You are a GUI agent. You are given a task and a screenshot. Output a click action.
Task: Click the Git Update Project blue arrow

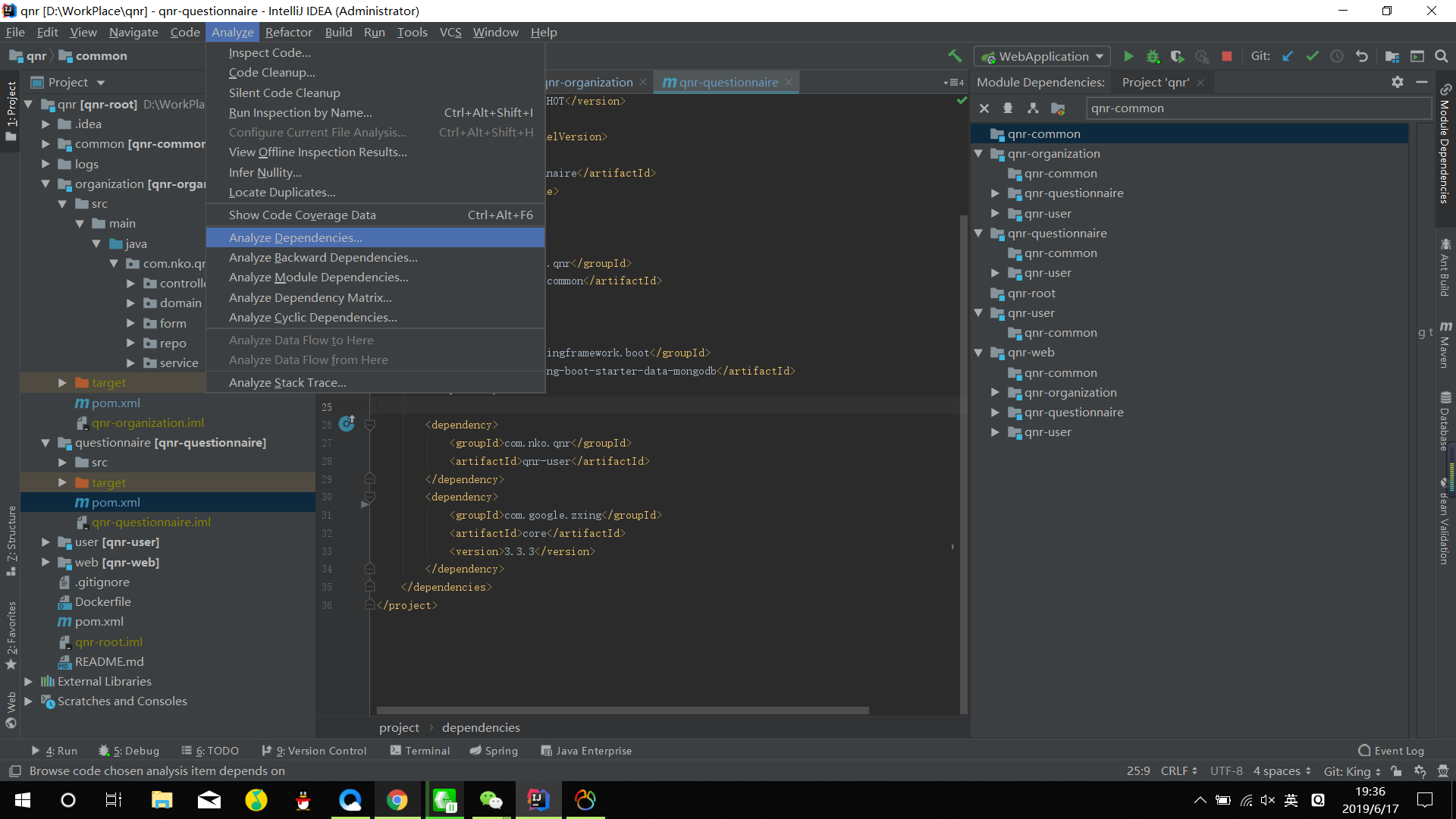1288,56
